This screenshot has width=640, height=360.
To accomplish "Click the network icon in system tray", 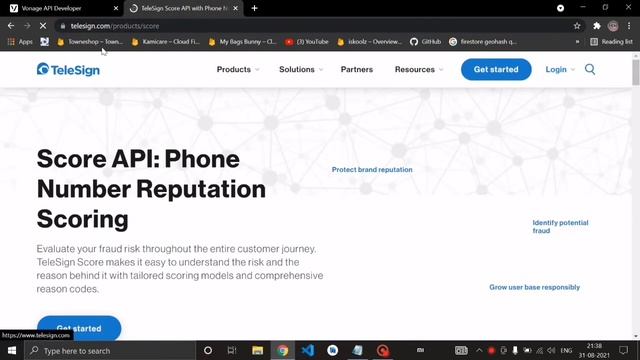I will 540,351.
